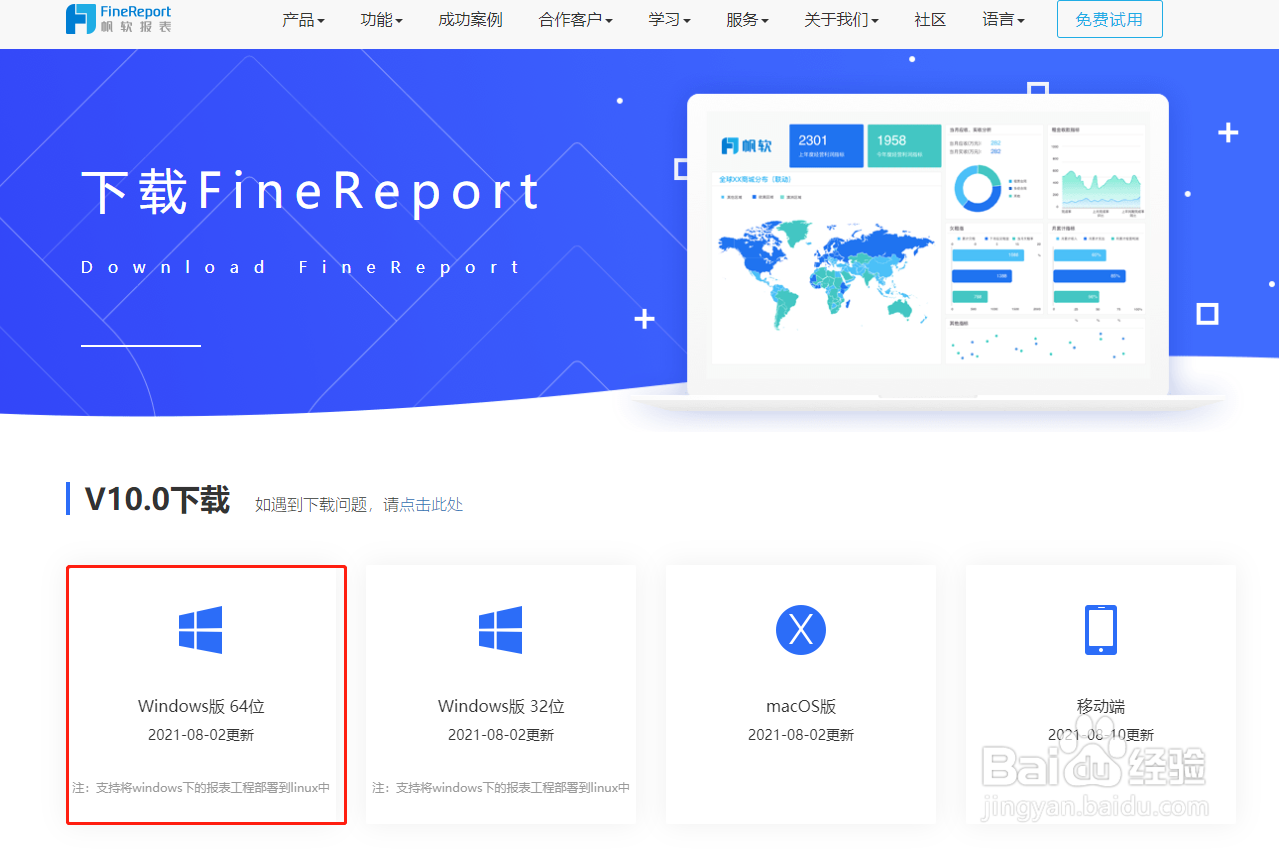Select 移动端 download label

(x=1101, y=706)
